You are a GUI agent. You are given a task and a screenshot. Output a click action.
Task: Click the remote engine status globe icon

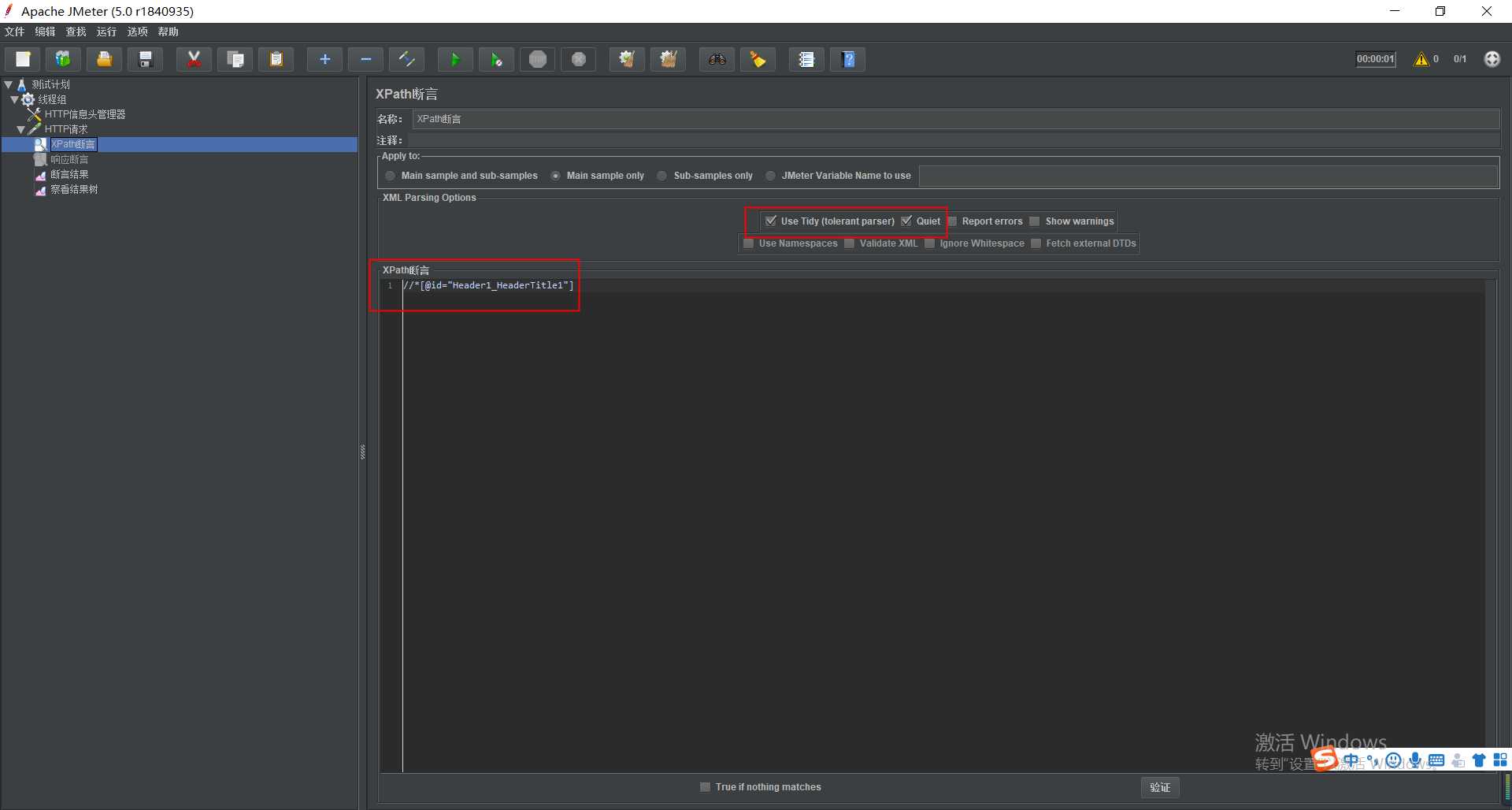(1492, 59)
